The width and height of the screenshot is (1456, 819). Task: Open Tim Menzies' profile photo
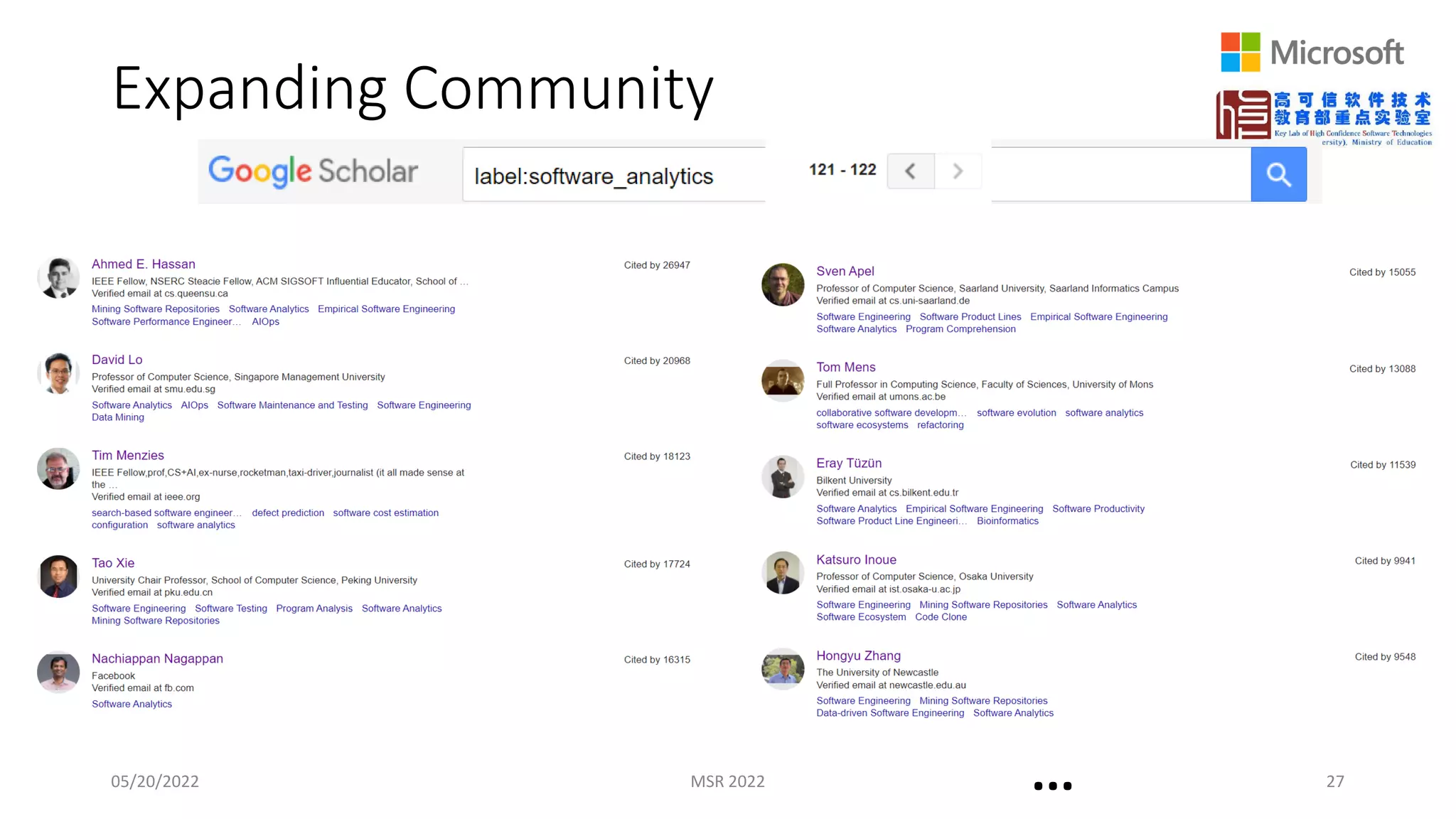[x=58, y=469]
